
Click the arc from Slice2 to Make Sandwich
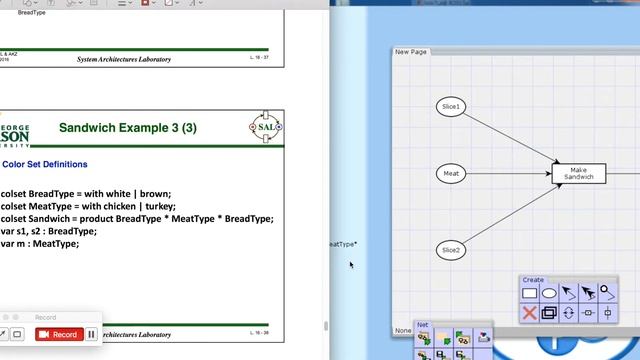pos(512,214)
